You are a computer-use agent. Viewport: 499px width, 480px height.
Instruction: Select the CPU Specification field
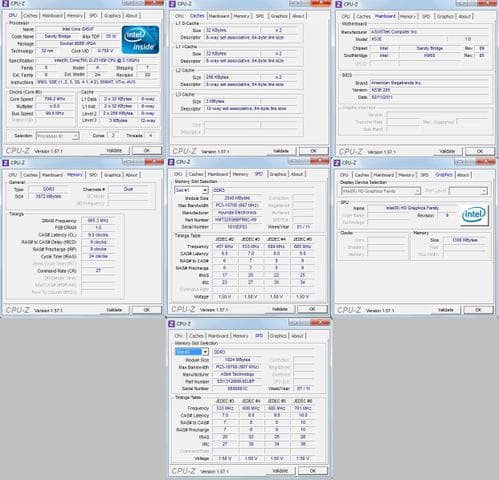click(x=97, y=60)
